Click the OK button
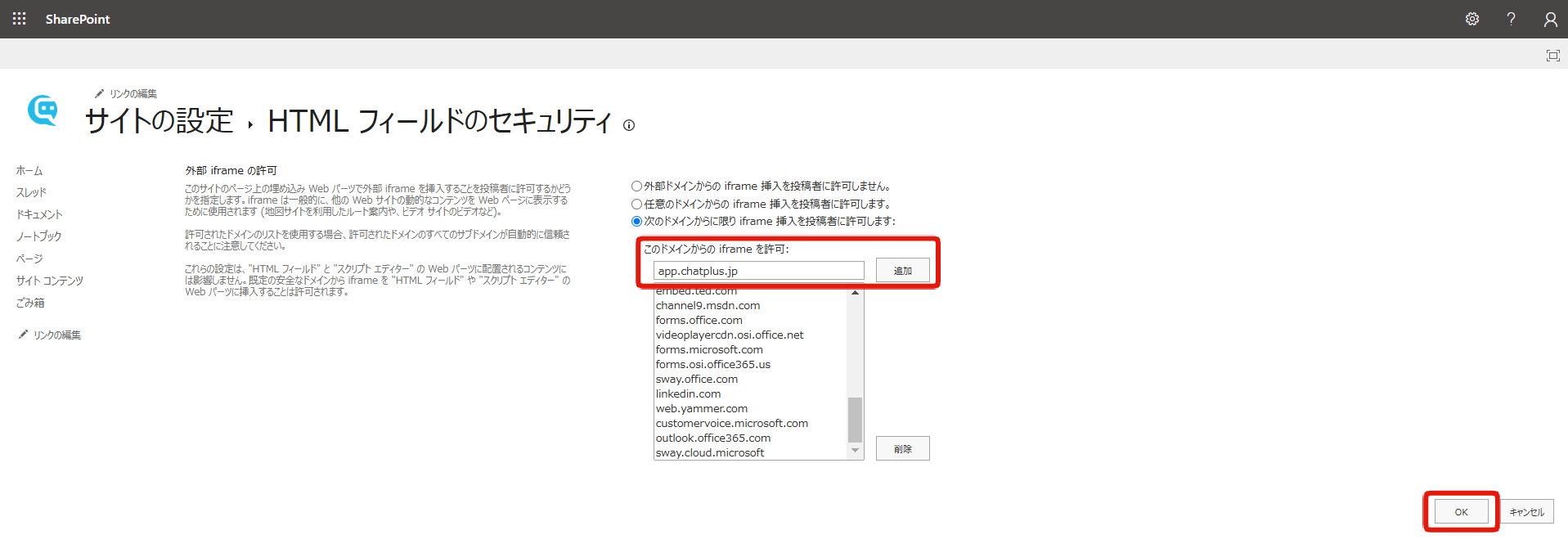Screen dimensions: 1568x544 pos(1461,512)
